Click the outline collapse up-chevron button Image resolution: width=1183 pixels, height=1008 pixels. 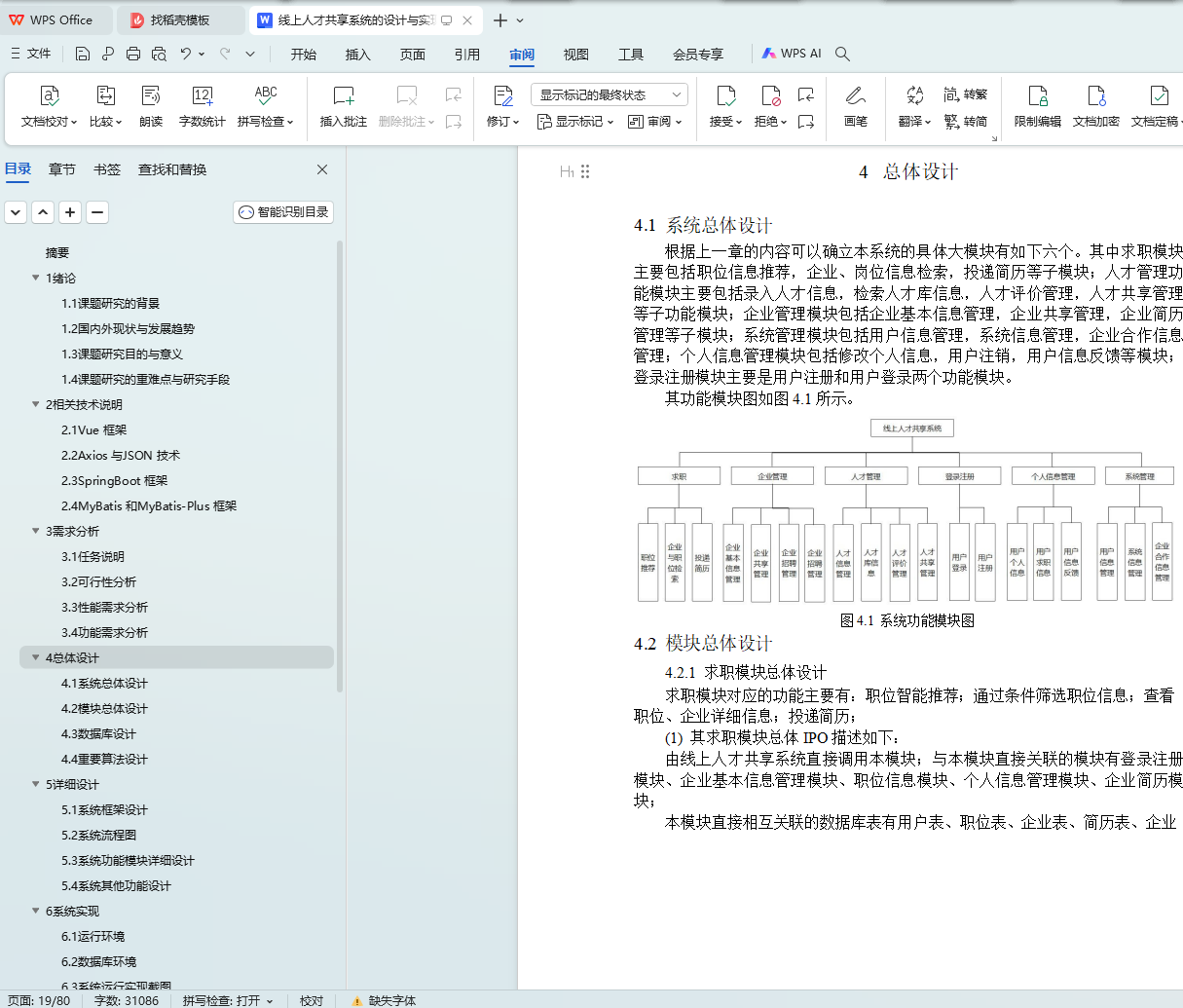pyautogui.click(x=43, y=212)
